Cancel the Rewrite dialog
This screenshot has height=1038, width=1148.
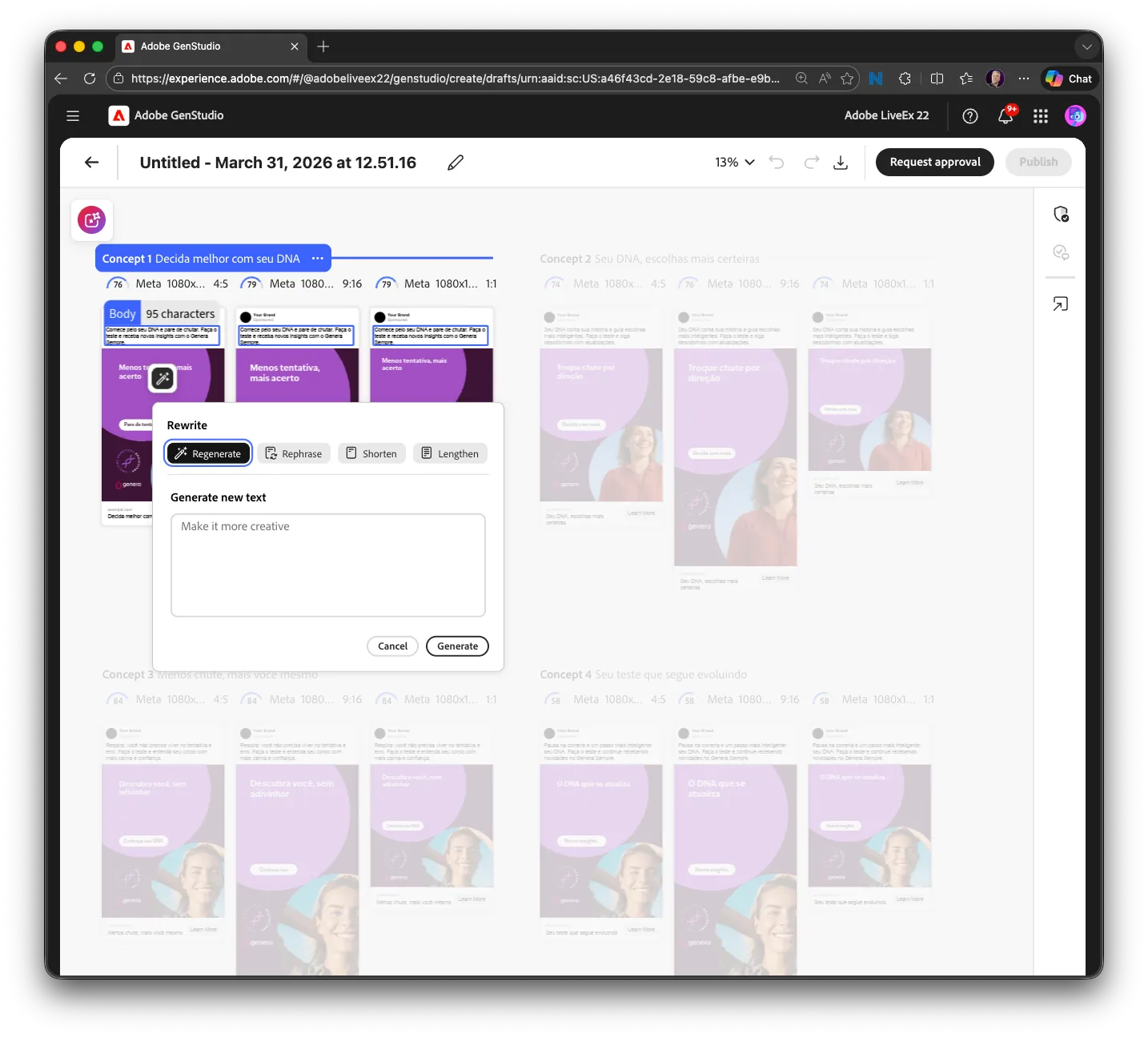(392, 646)
